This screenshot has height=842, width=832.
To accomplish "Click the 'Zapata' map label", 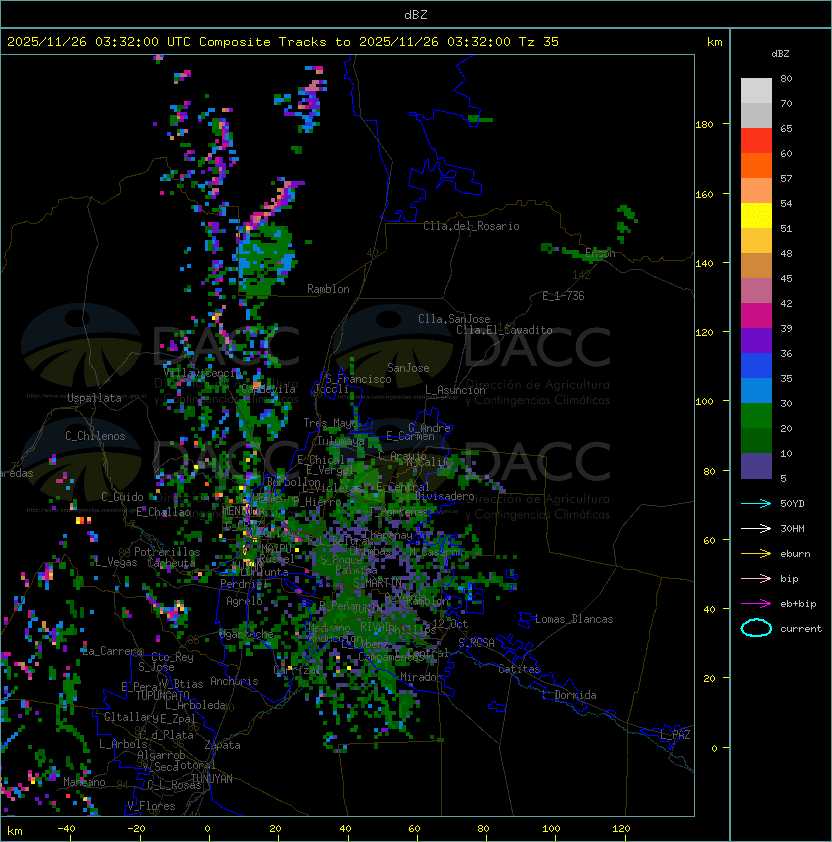I will coord(222,745).
